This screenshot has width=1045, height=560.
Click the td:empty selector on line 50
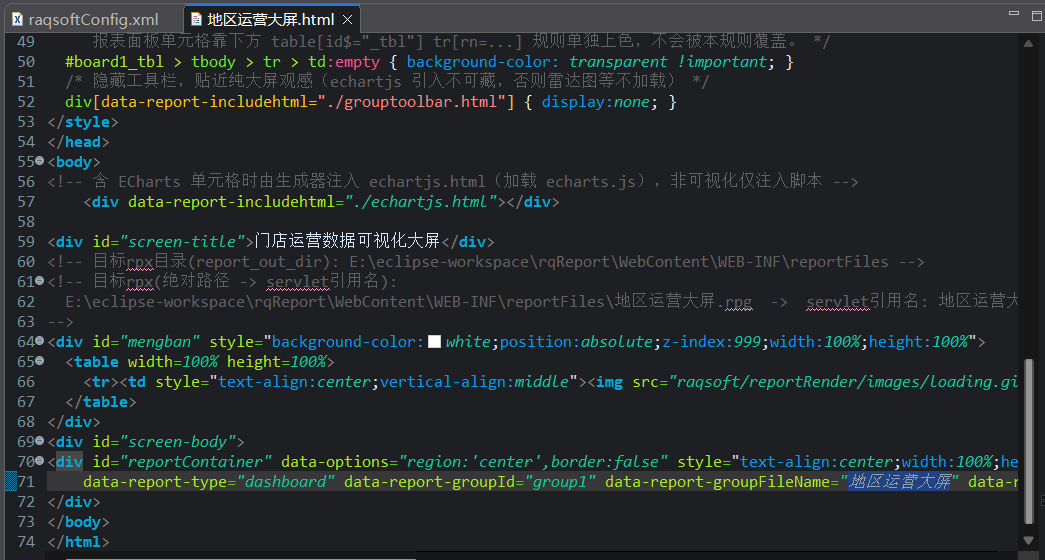tap(344, 62)
